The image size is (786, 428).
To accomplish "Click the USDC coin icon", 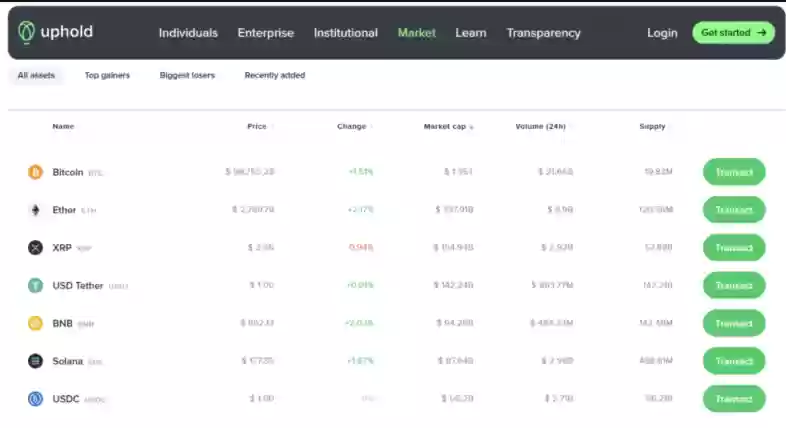I will tap(35, 399).
